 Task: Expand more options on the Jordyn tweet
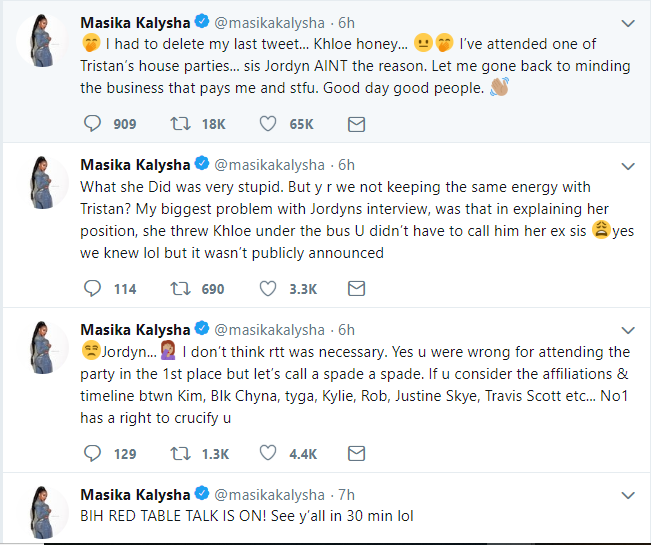[x=627, y=330]
